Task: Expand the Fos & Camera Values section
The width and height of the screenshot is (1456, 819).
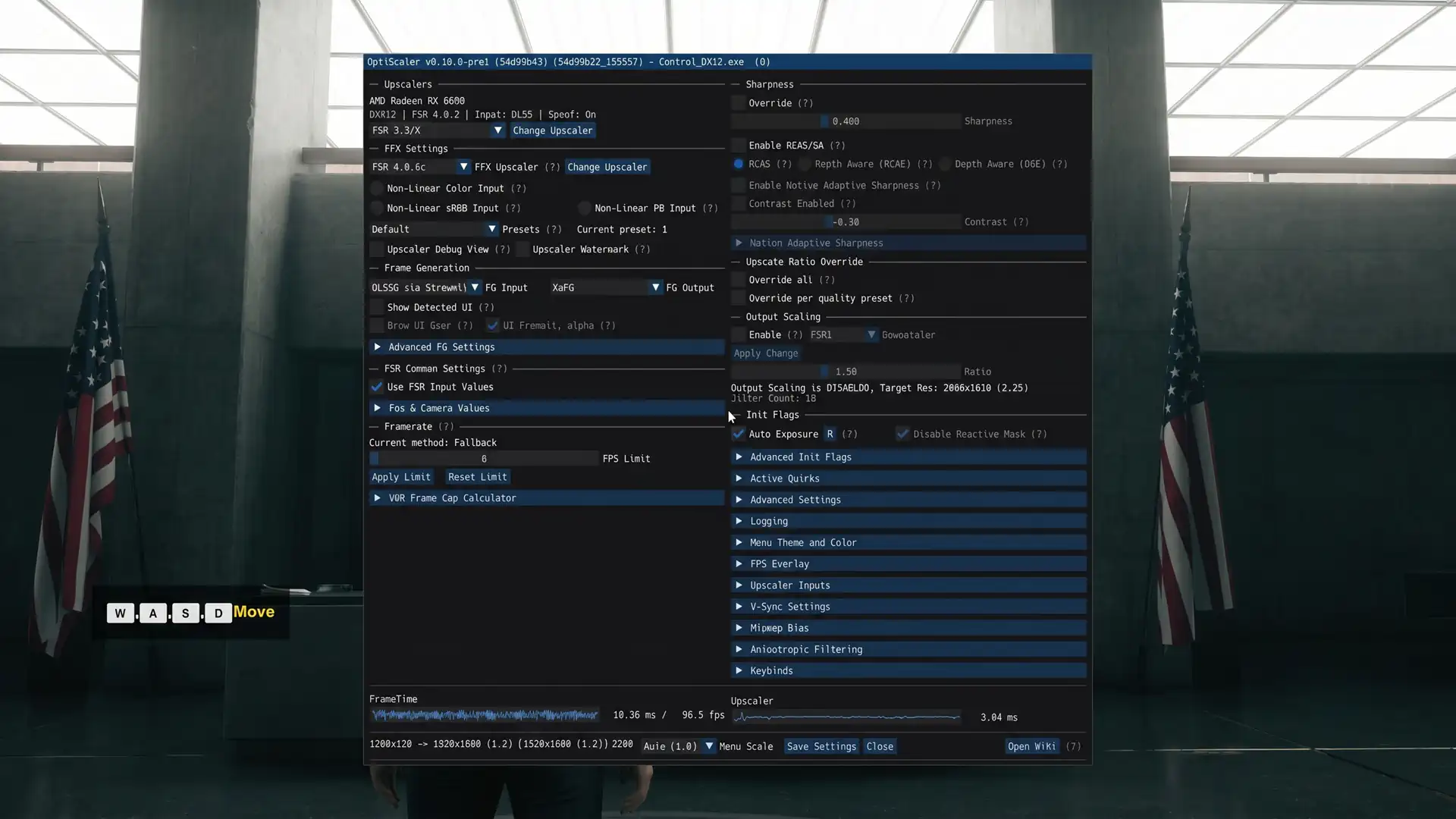Action: 546,408
